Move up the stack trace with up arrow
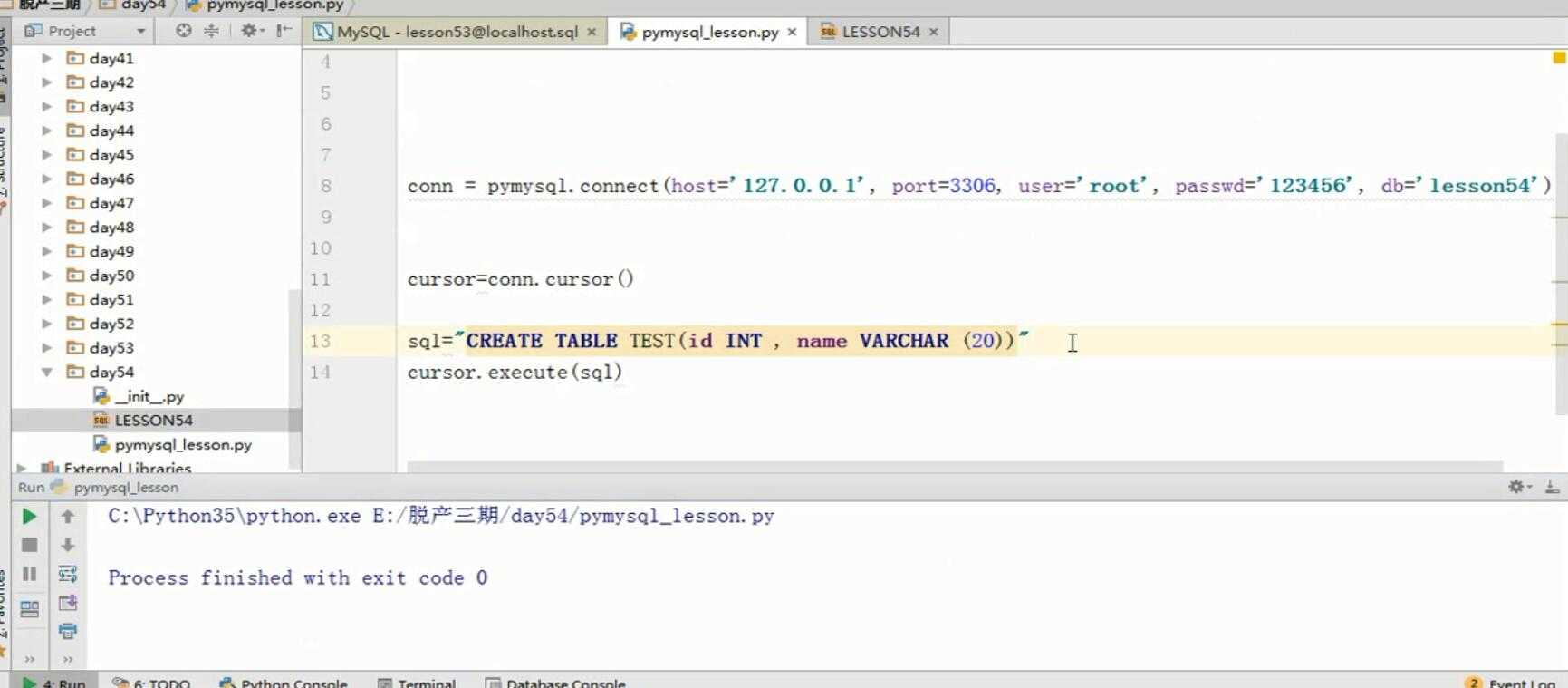This screenshot has width=1568, height=688. point(67,516)
